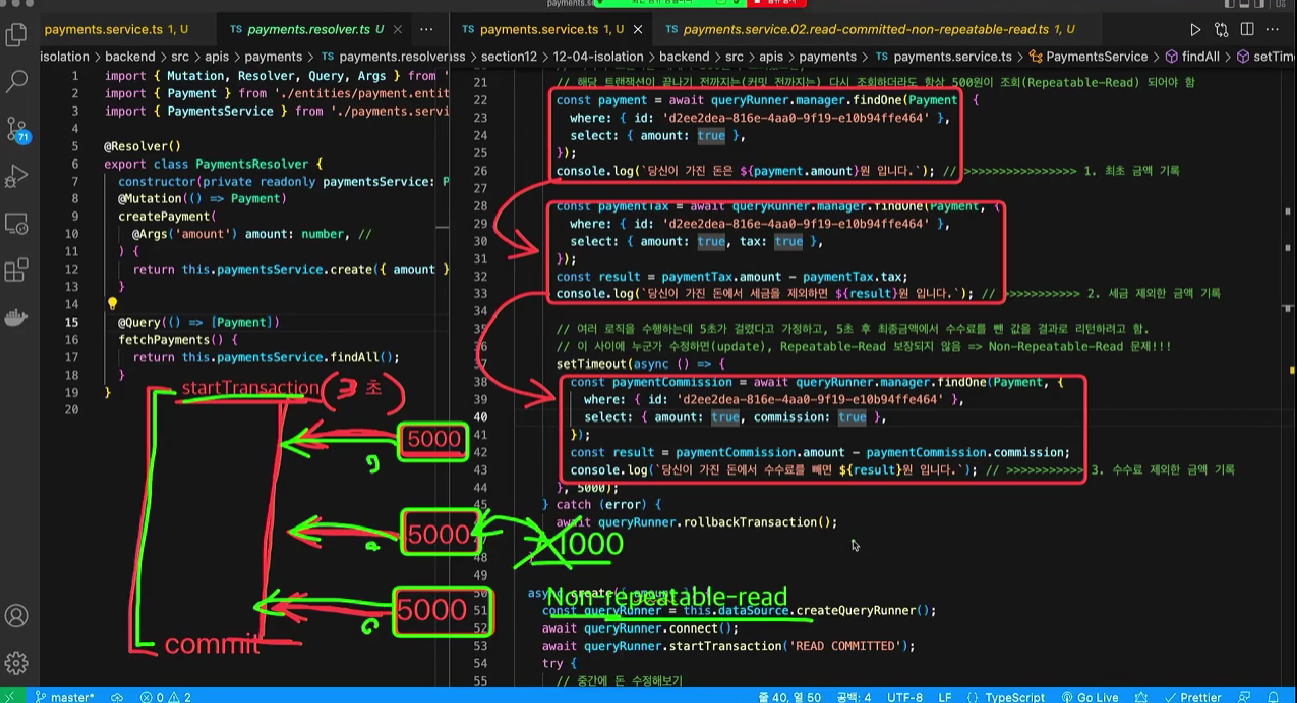Click 12-04-isolation breadcrumb segment
This screenshot has height=703, width=1297.
pyautogui.click(x=598, y=57)
